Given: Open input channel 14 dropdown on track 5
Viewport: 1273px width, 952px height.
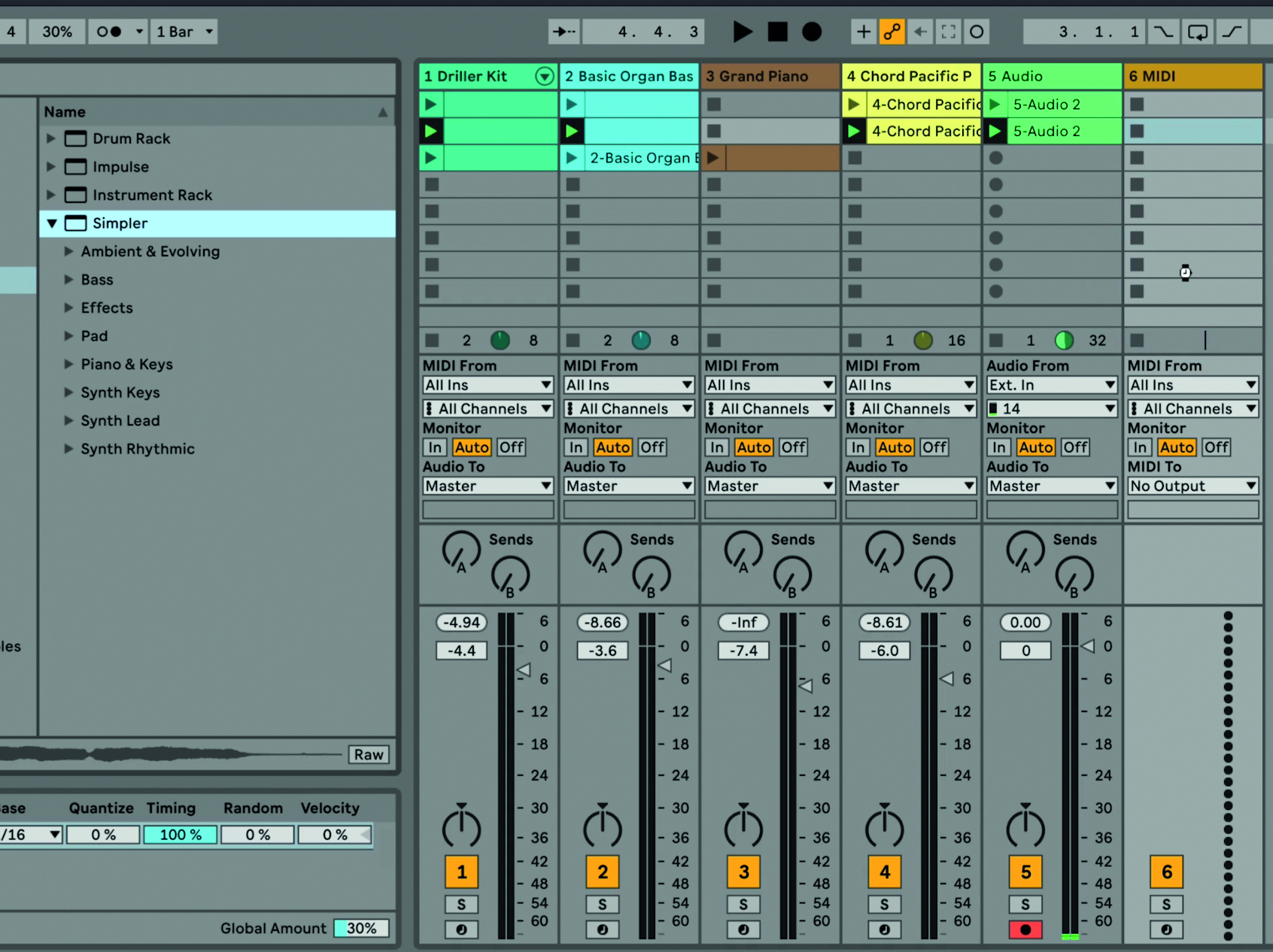Looking at the screenshot, I should pyautogui.click(x=1052, y=408).
